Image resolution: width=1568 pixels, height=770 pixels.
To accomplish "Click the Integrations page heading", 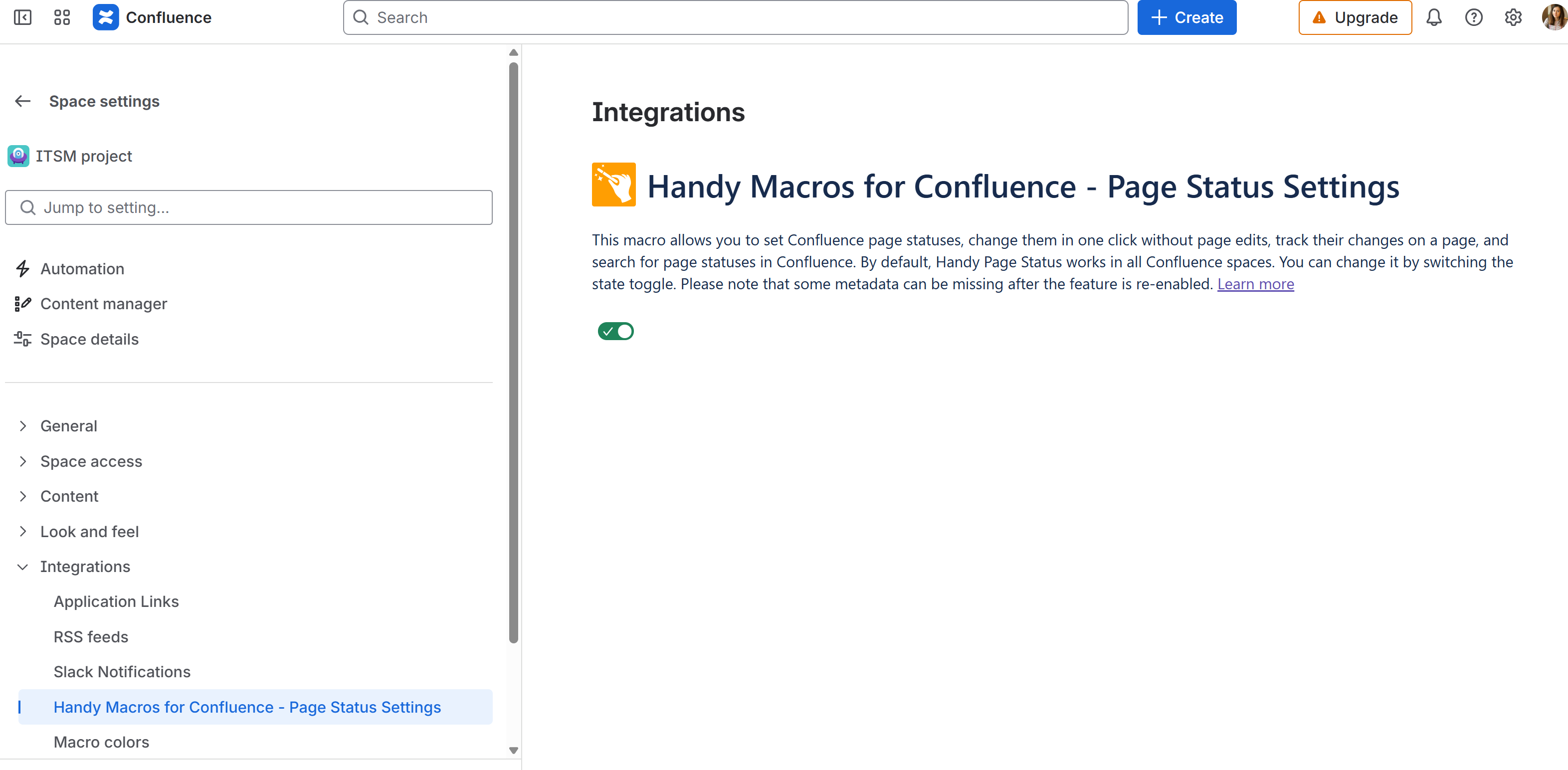I will click(668, 112).
